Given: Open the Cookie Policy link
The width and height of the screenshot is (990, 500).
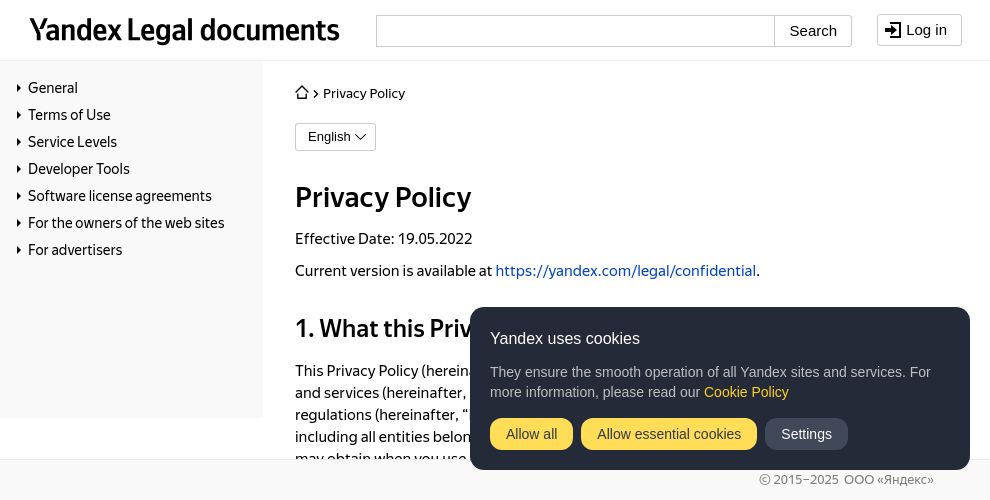Looking at the screenshot, I should coord(746,392).
